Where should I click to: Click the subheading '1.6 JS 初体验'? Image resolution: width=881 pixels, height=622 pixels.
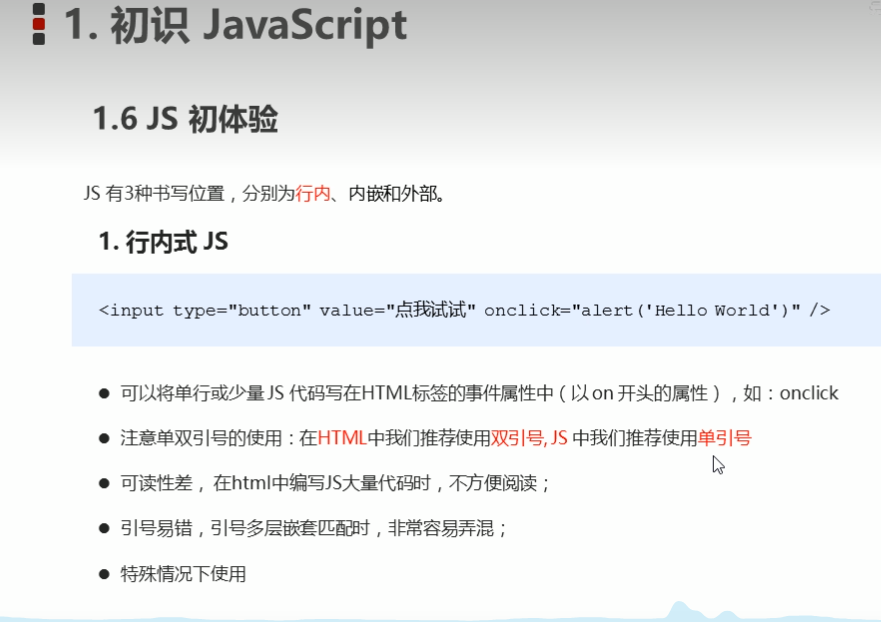tap(185, 119)
